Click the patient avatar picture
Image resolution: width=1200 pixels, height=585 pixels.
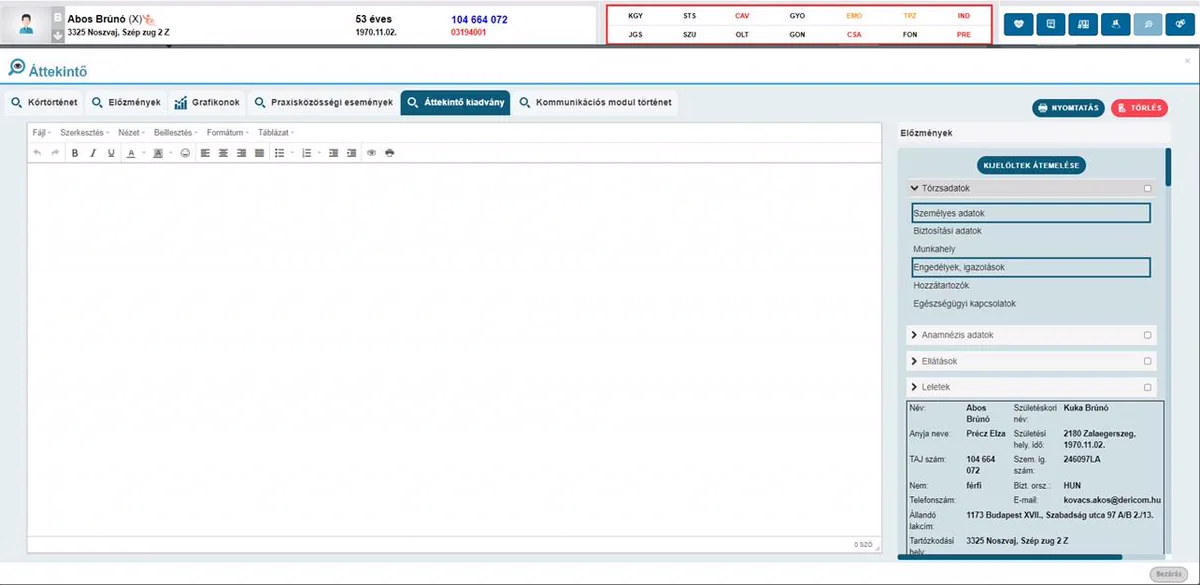click(28, 24)
